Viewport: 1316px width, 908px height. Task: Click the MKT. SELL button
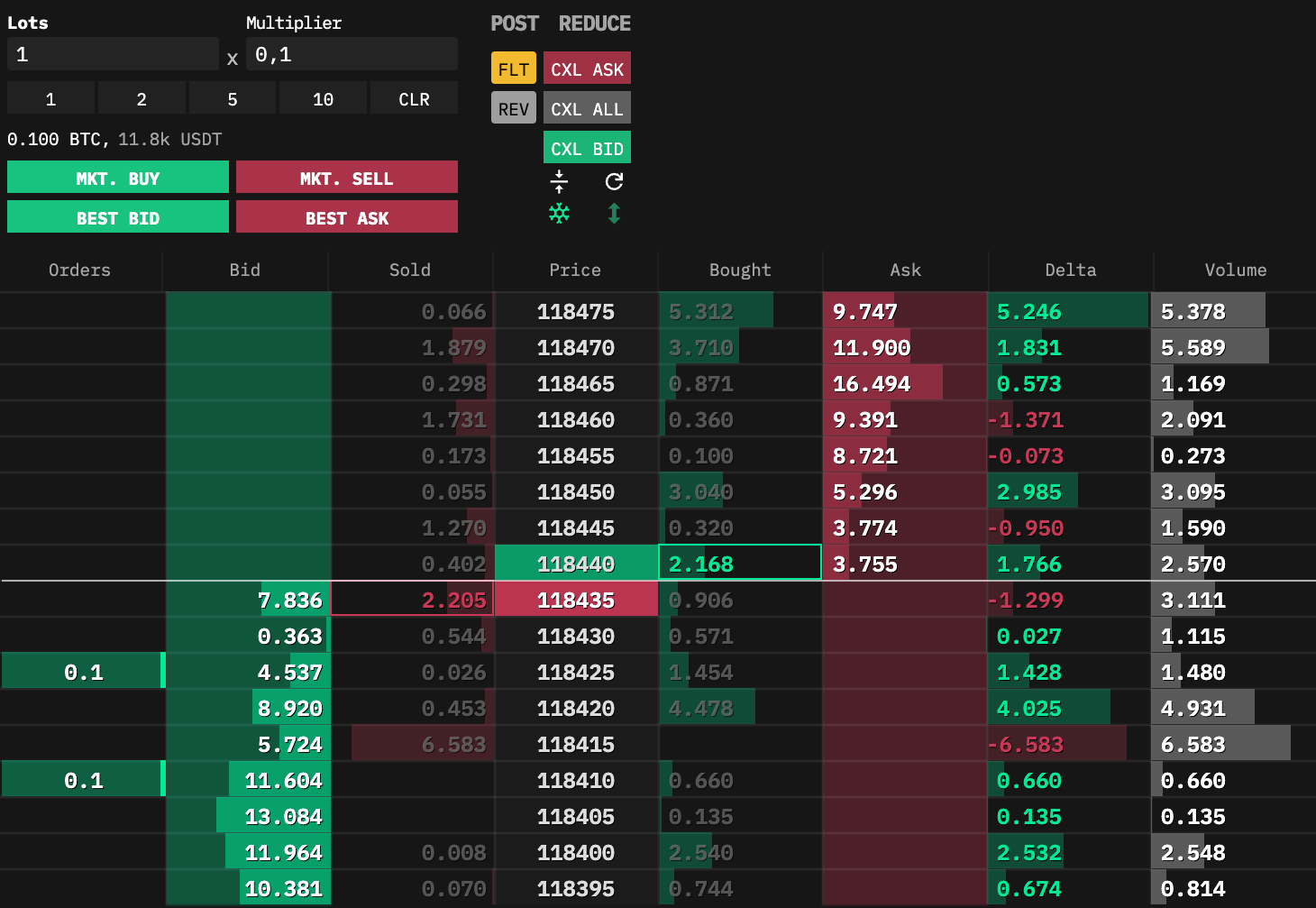(x=347, y=179)
